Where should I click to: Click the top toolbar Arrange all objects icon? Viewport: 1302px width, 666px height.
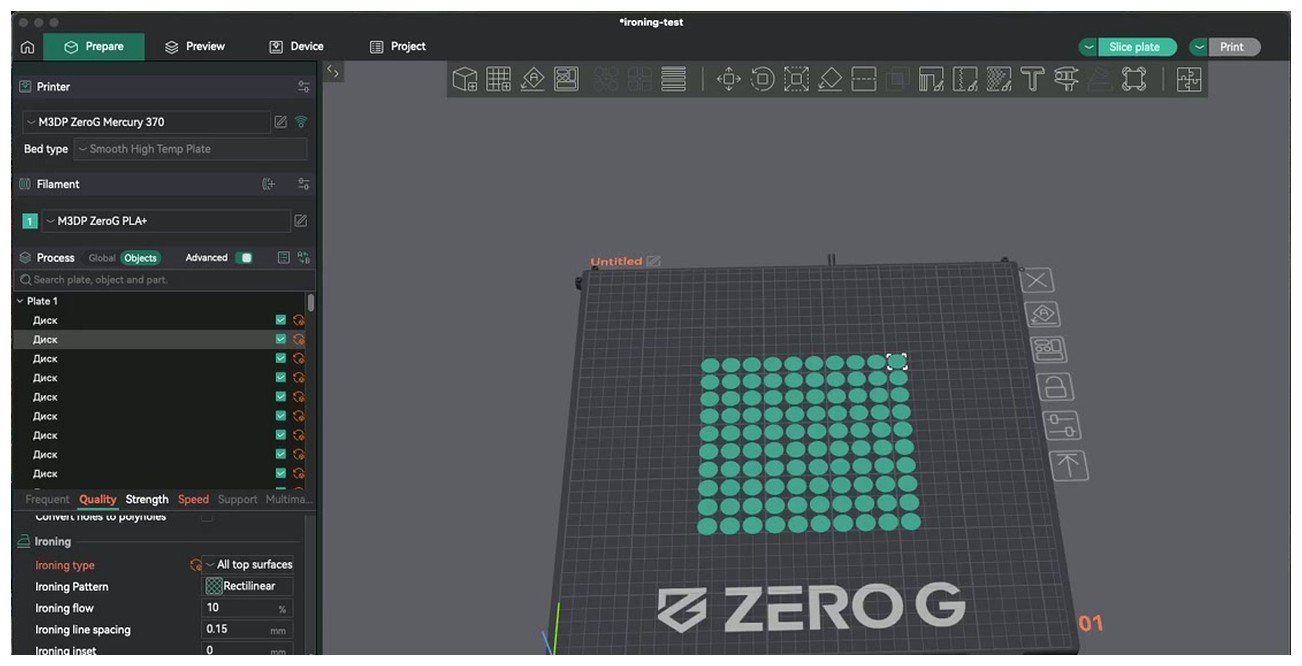coord(567,79)
